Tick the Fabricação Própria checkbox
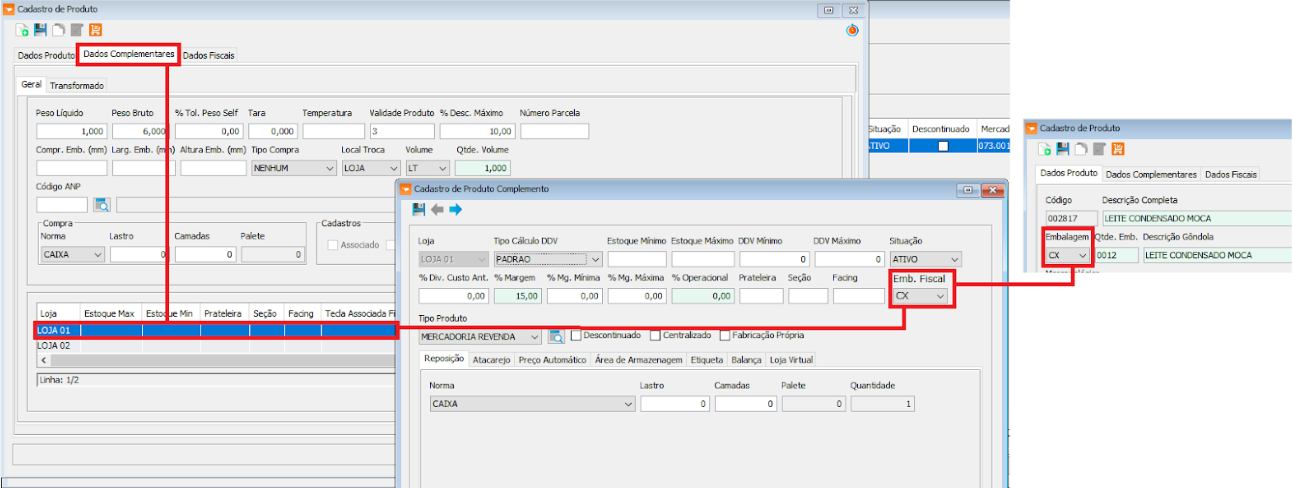This screenshot has width=1293, height=488. pos(725,335)
